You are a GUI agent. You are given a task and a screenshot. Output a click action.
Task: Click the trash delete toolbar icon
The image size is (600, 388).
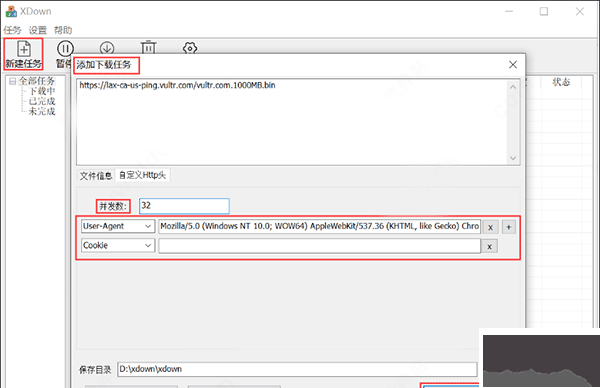[148, 47]
